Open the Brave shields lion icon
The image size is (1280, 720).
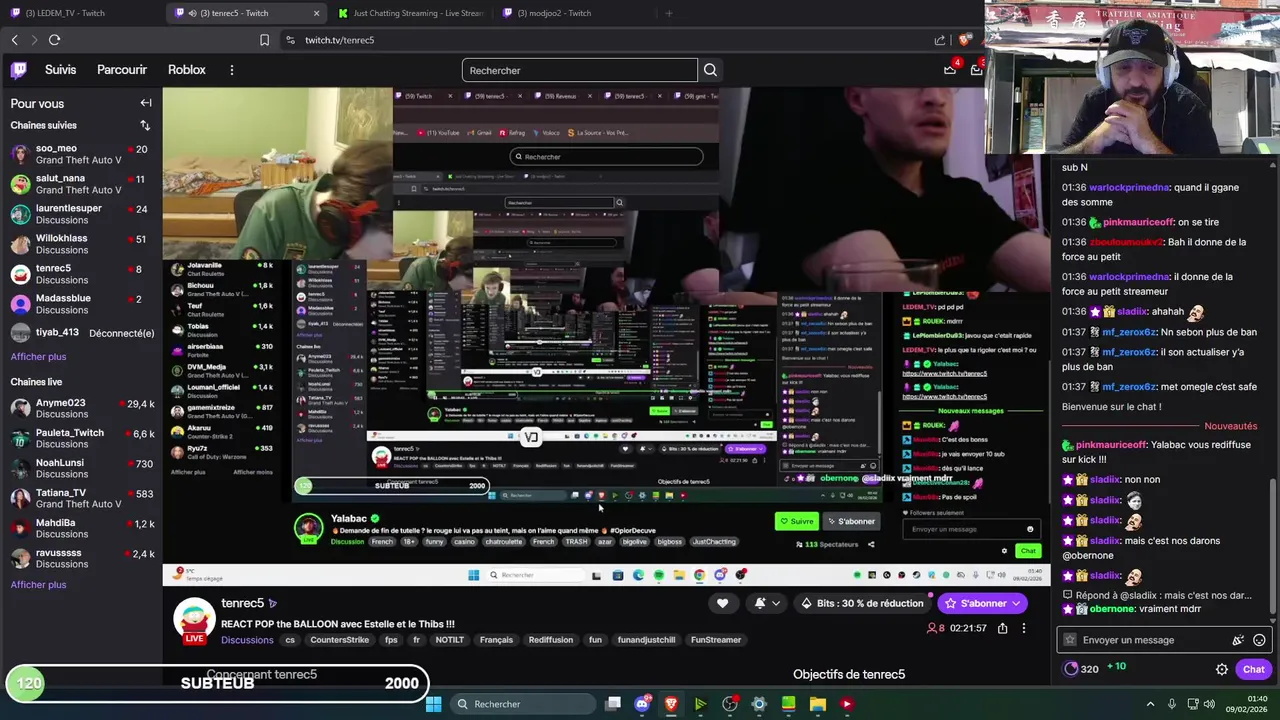pos(964,40)
